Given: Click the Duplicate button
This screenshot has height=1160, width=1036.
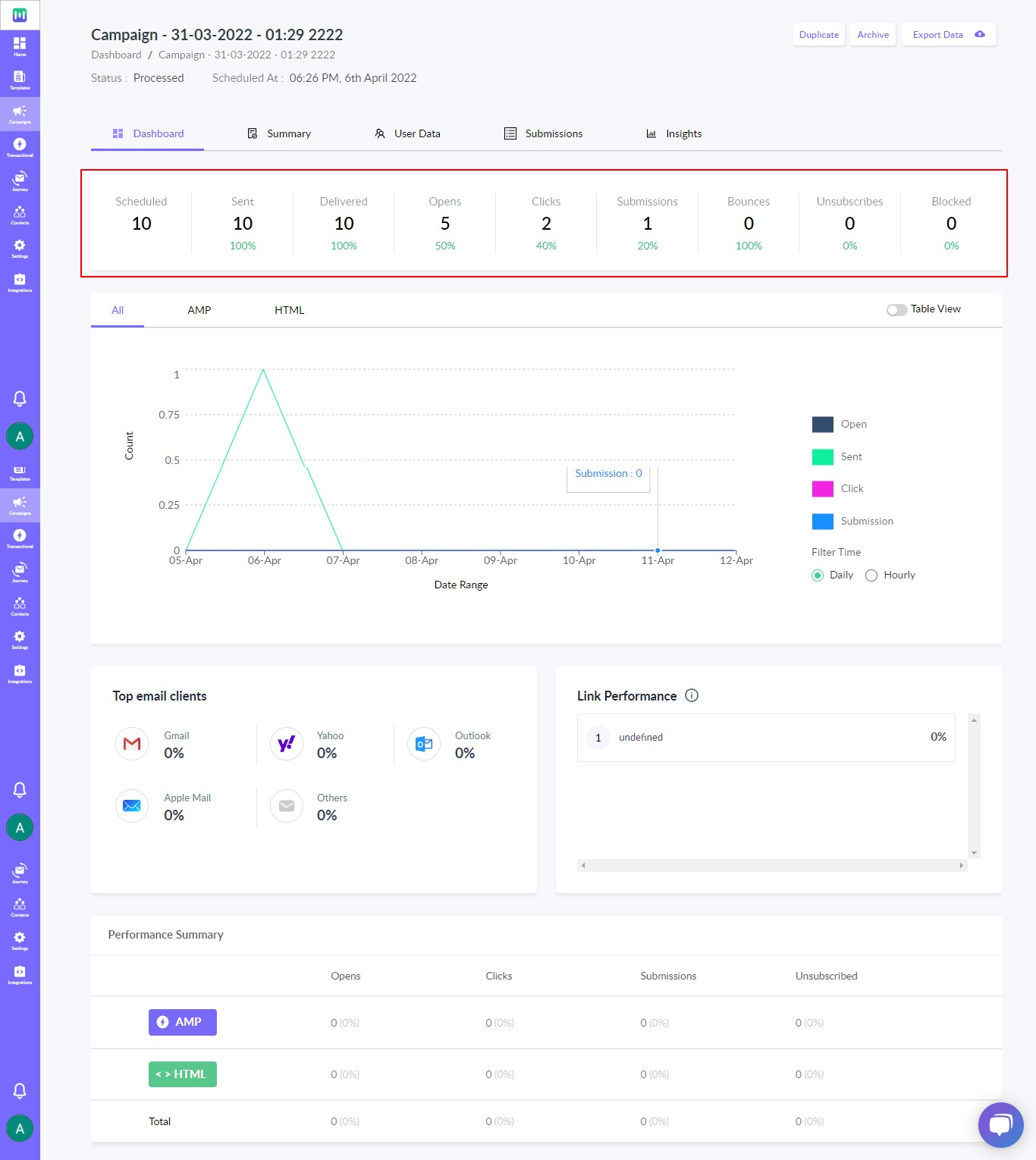Looking at the screenshot, I should pyautogui.click(x=819, y=35).
